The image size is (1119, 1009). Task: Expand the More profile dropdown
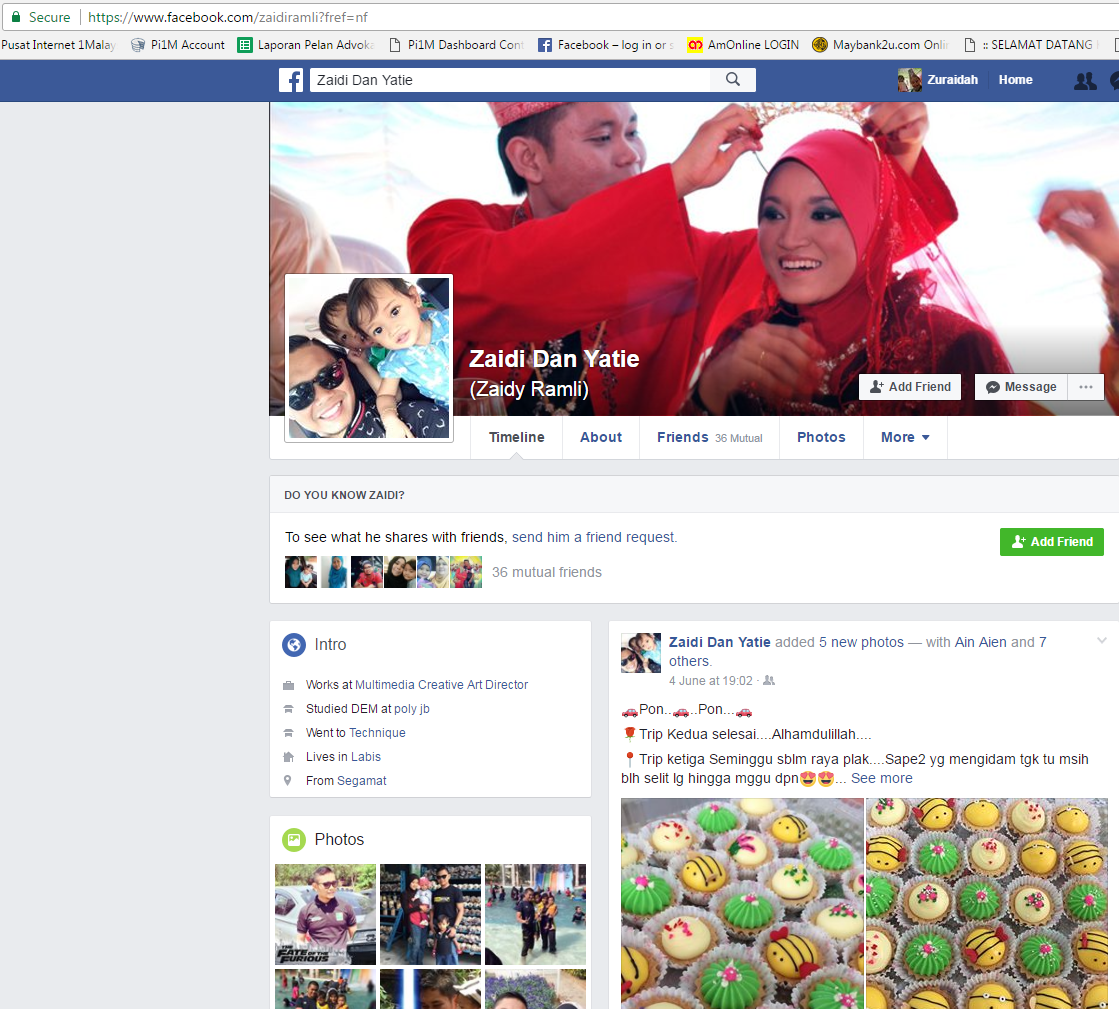coord(905,437)
